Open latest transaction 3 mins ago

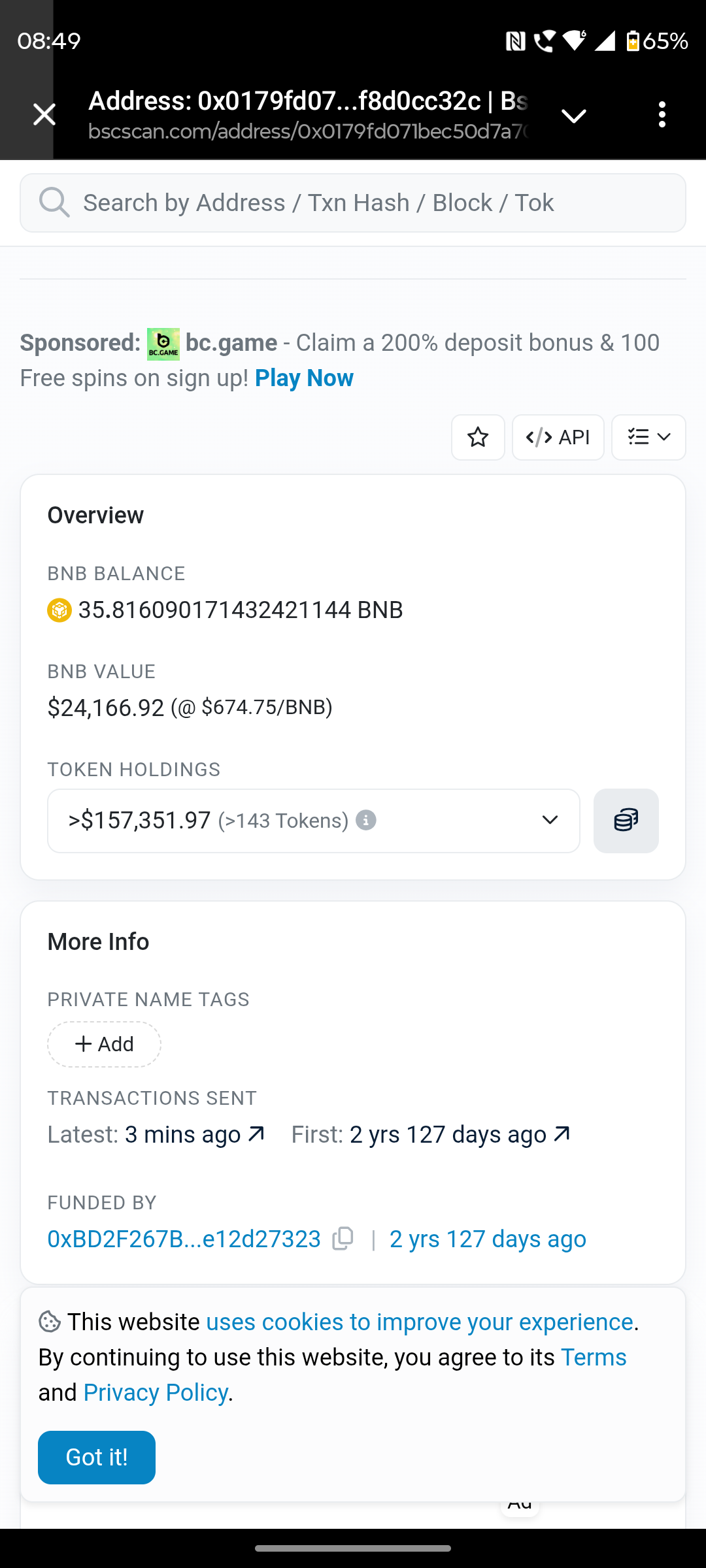(x=195, y=1135)
